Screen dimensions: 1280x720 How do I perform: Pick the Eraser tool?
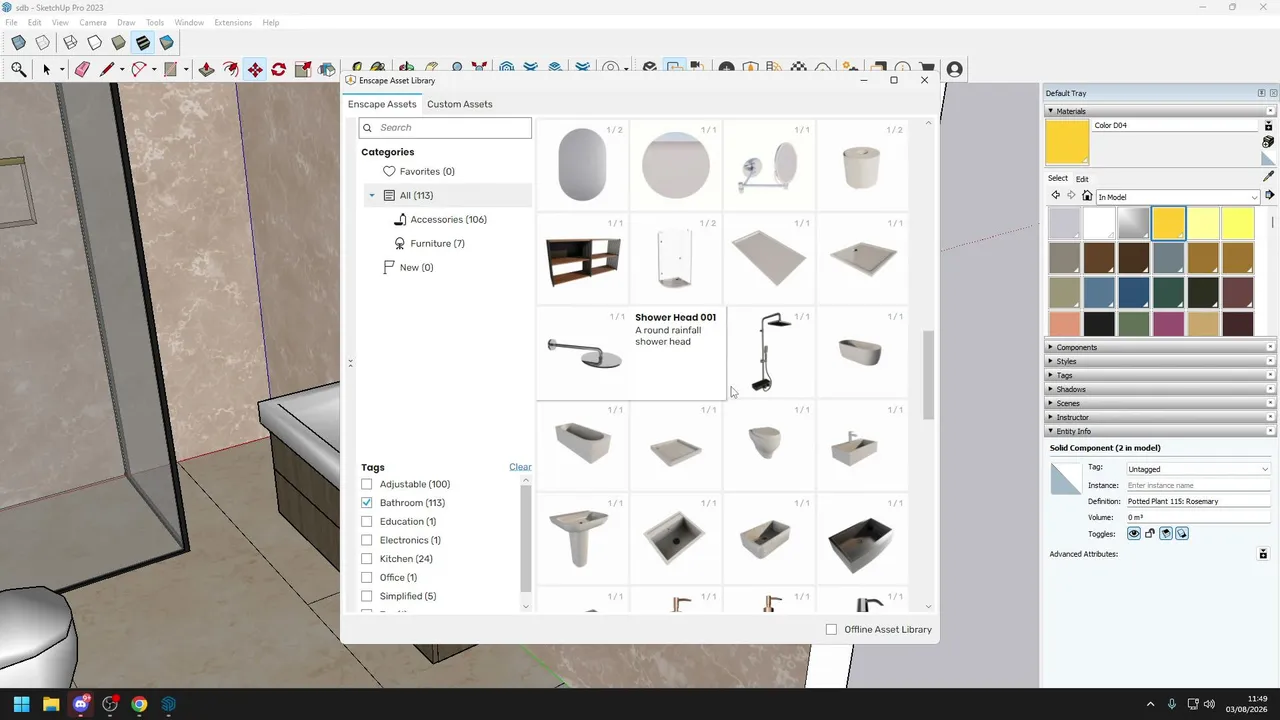click(x=82, y=69)
